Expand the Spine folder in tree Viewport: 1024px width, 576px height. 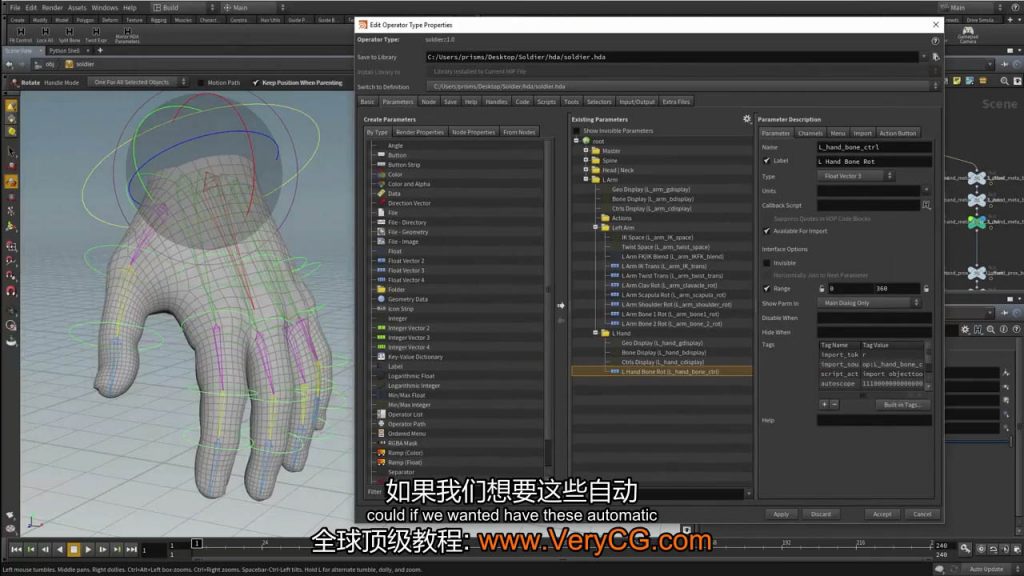[586, 160]
